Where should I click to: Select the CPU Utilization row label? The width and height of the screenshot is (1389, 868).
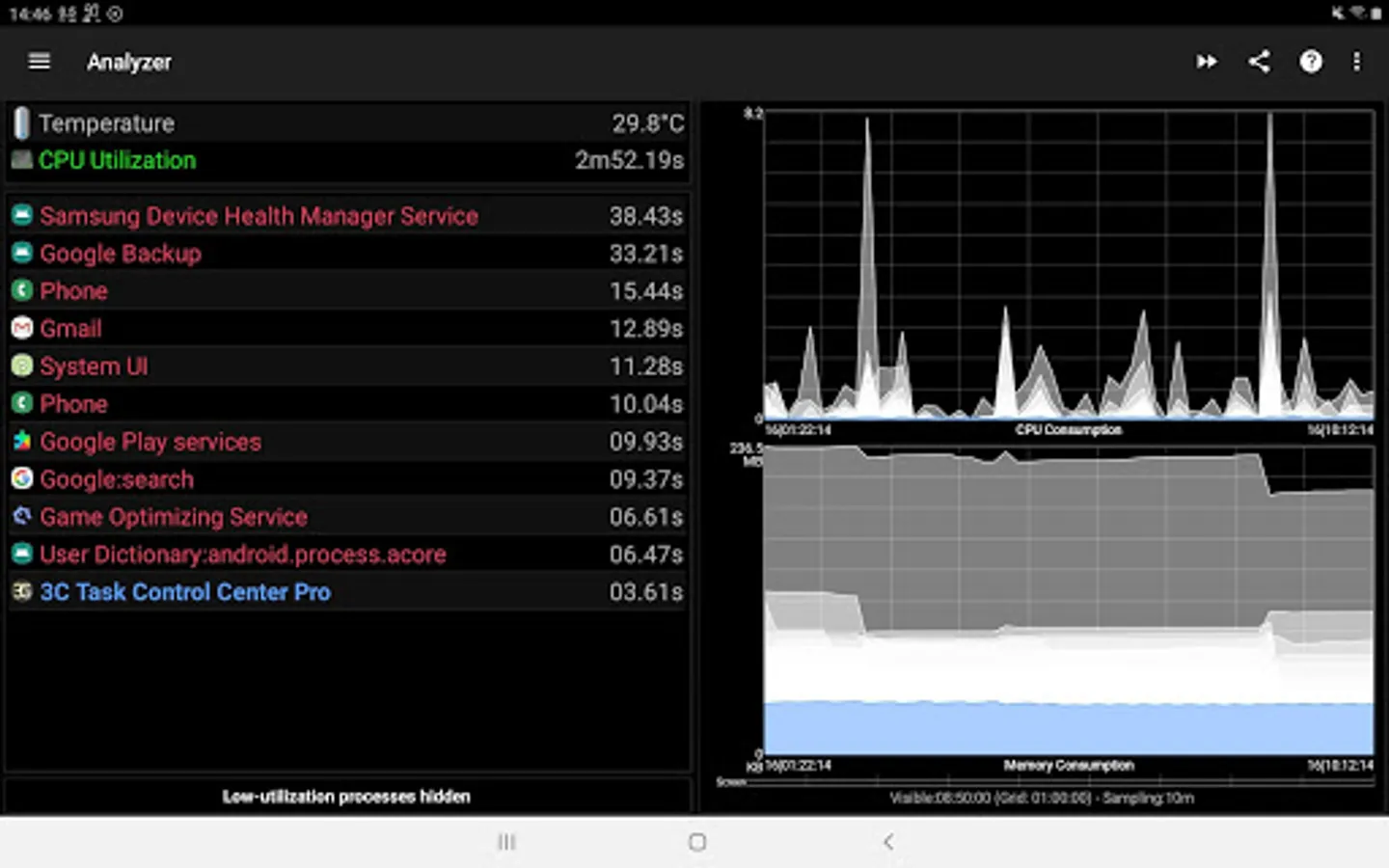pos(118,160)
